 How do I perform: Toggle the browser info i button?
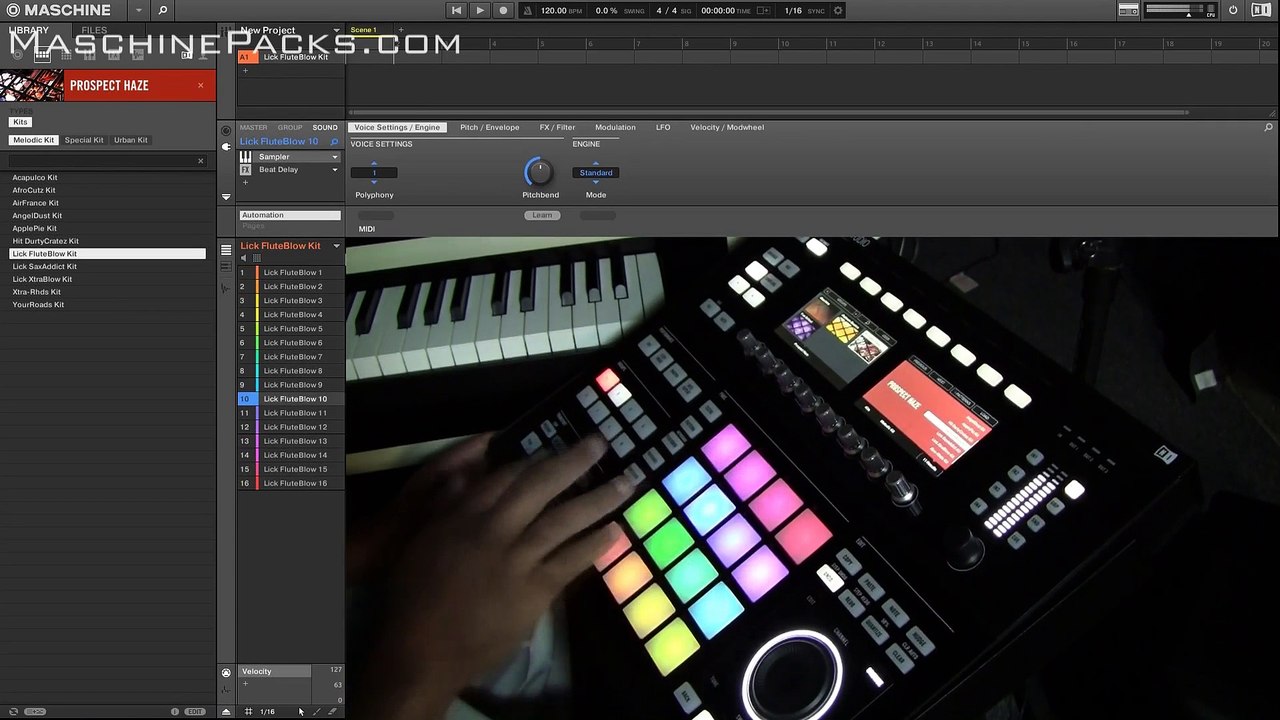(x=175, y=712)
